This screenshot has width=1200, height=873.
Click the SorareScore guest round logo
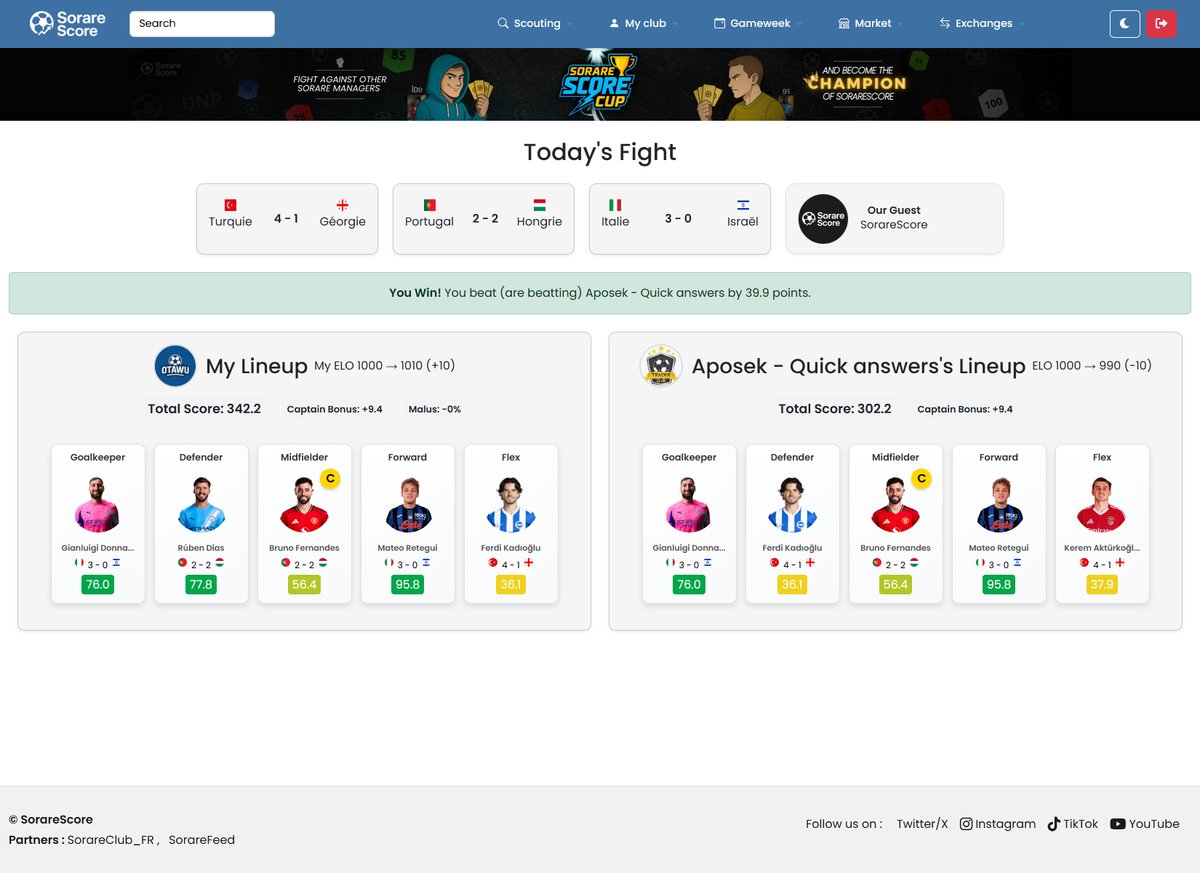pyautogui.click(x=824, y=219)
